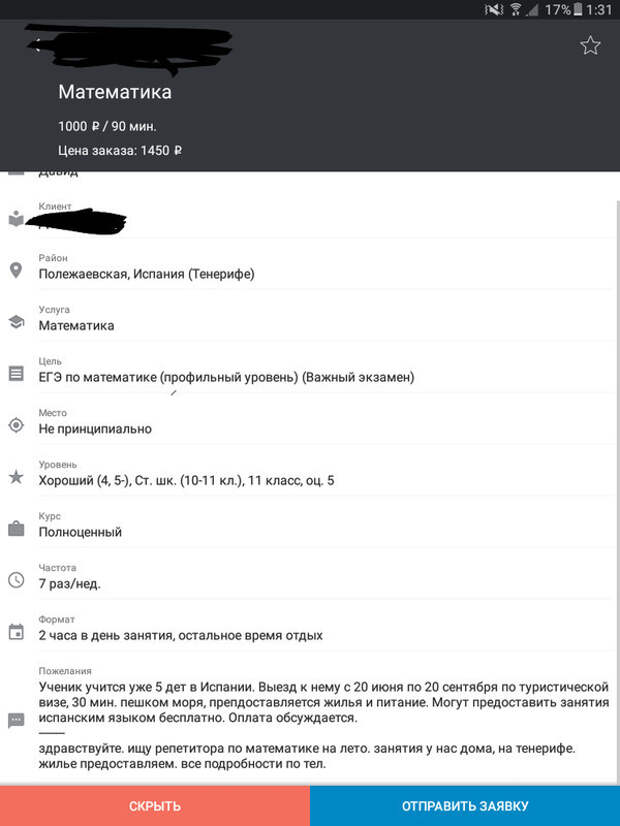Image resolution: width=620 pixels, height=826 pixels.
Task: Tap the Математика header title
Action: pos(115,92)
